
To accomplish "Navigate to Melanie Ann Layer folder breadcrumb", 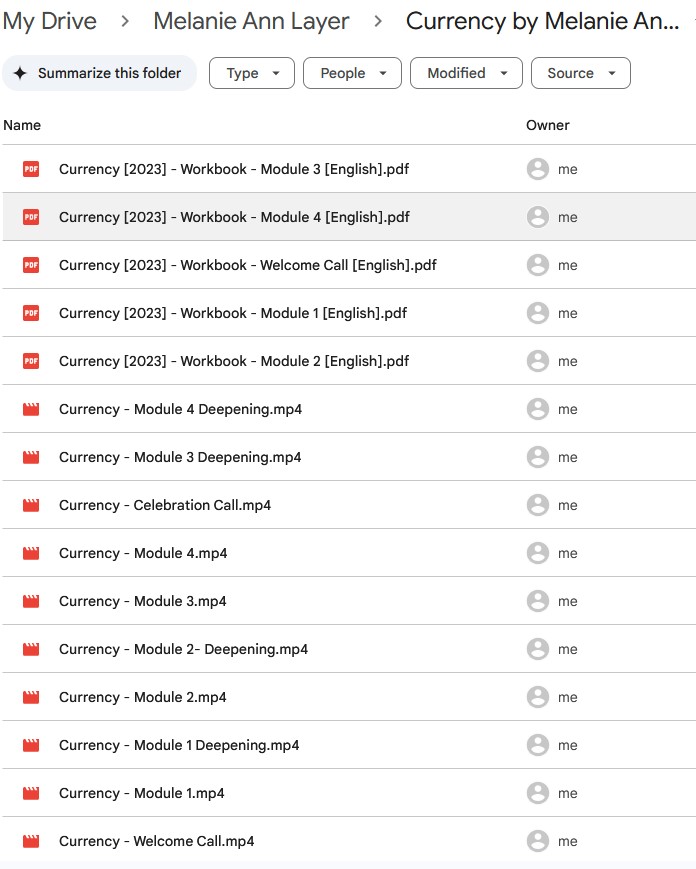I will (251, 21).
